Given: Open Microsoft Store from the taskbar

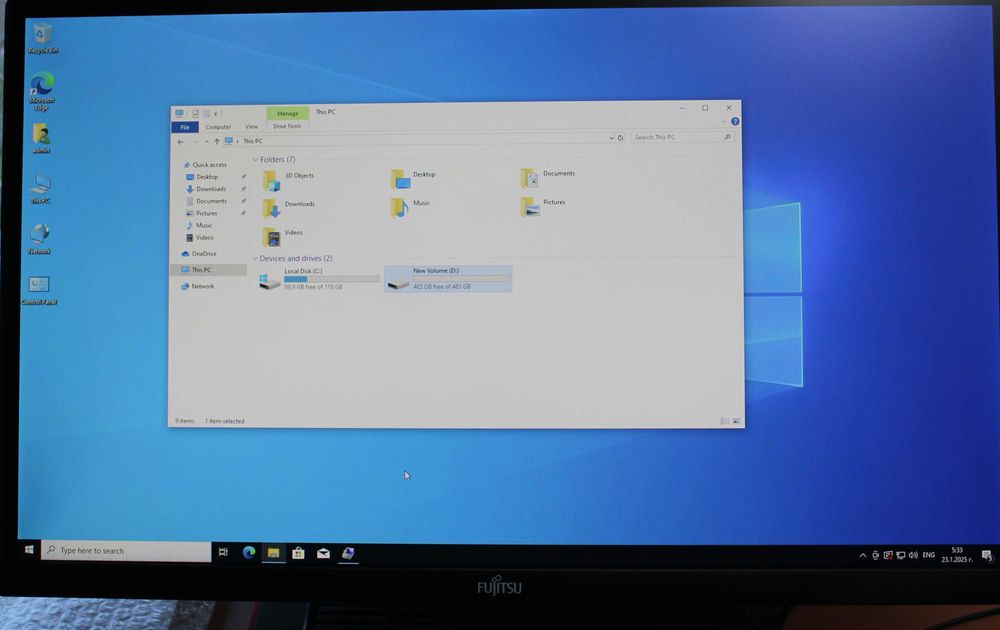Looking at the screenshot, I should click(298, 553).
